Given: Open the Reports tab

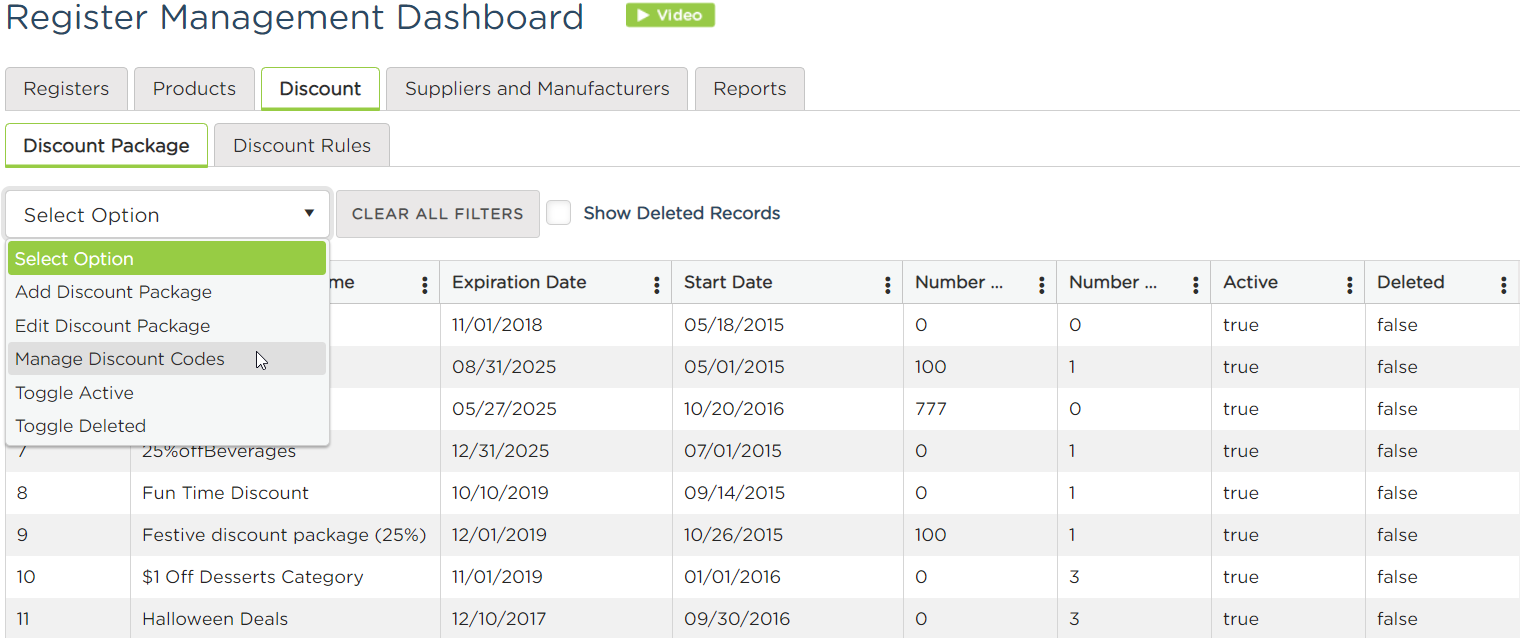Looking at the screenshot, I should point(750,89).
